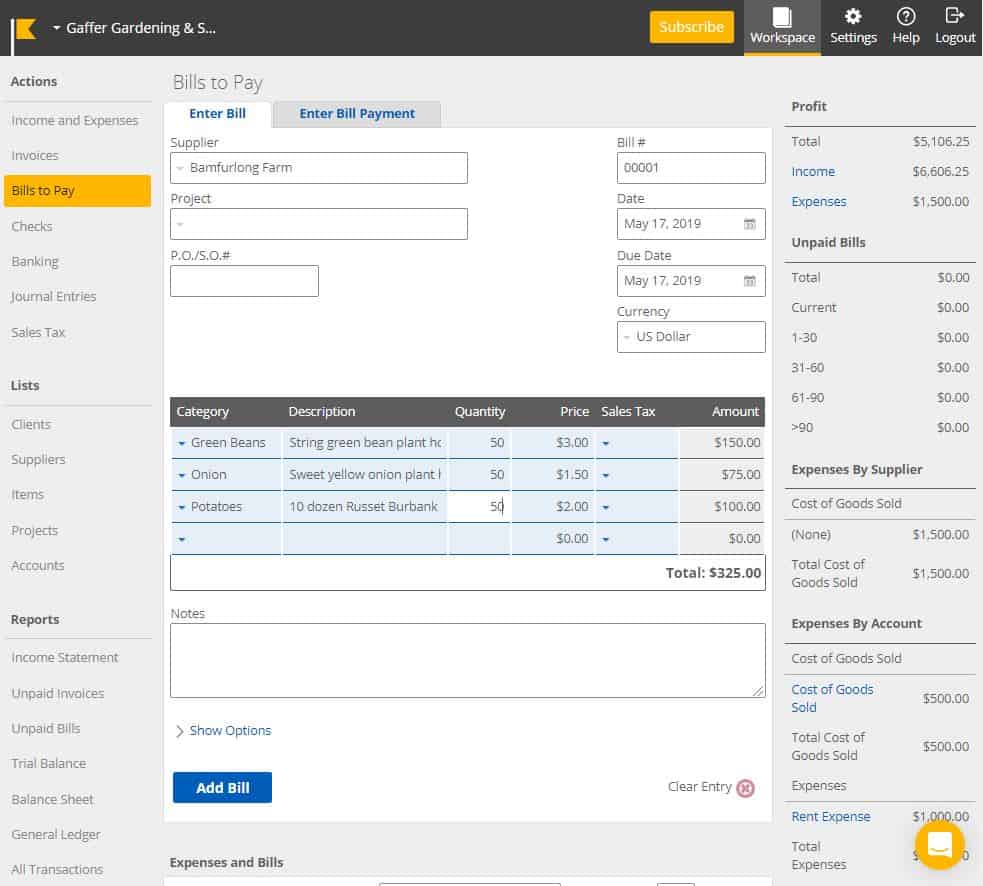Screen dimensions: 983x886
Task: Expand Show Options section
Action: (223, 730)
